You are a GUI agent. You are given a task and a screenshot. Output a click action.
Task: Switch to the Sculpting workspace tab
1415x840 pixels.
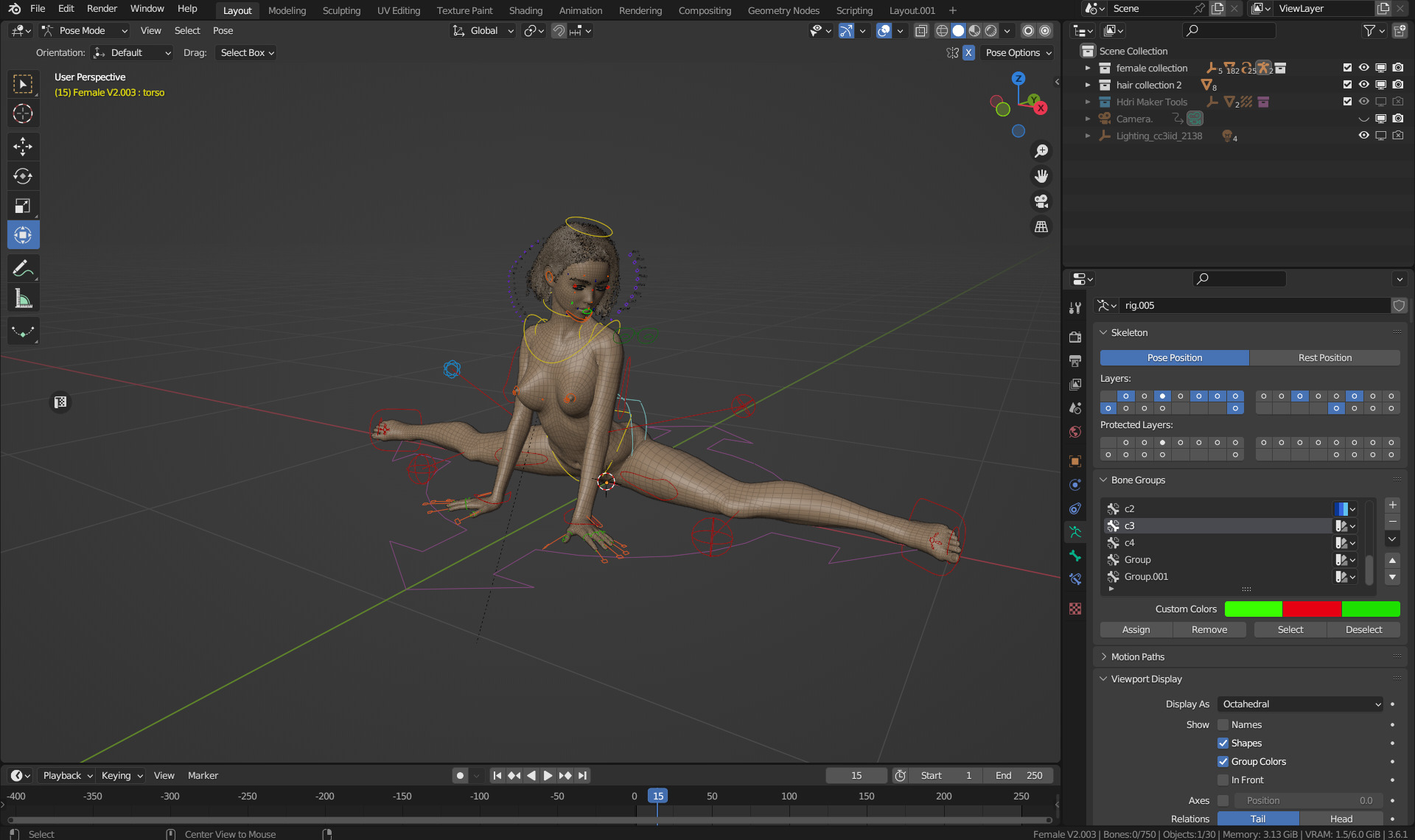point(341,10)
